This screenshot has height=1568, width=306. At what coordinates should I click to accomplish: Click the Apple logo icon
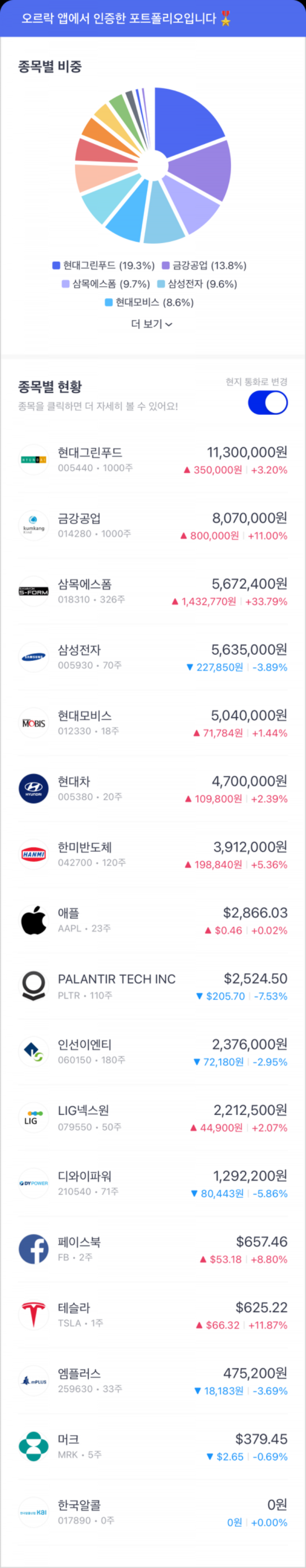pos(34,920)
